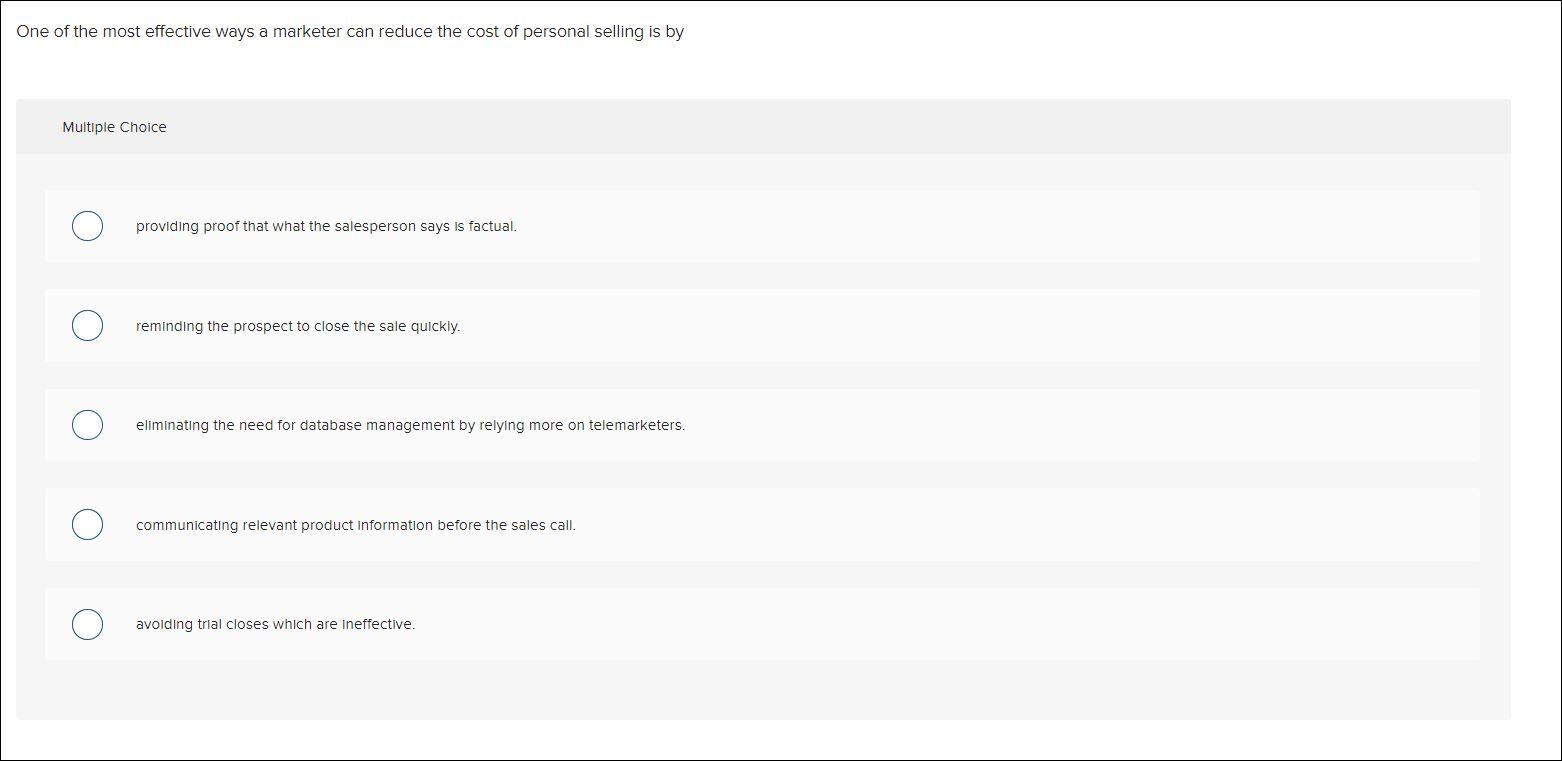
Task: Select the 'reminding the prospect to close the sale quickly' option
Action: (x=87, y=325)
